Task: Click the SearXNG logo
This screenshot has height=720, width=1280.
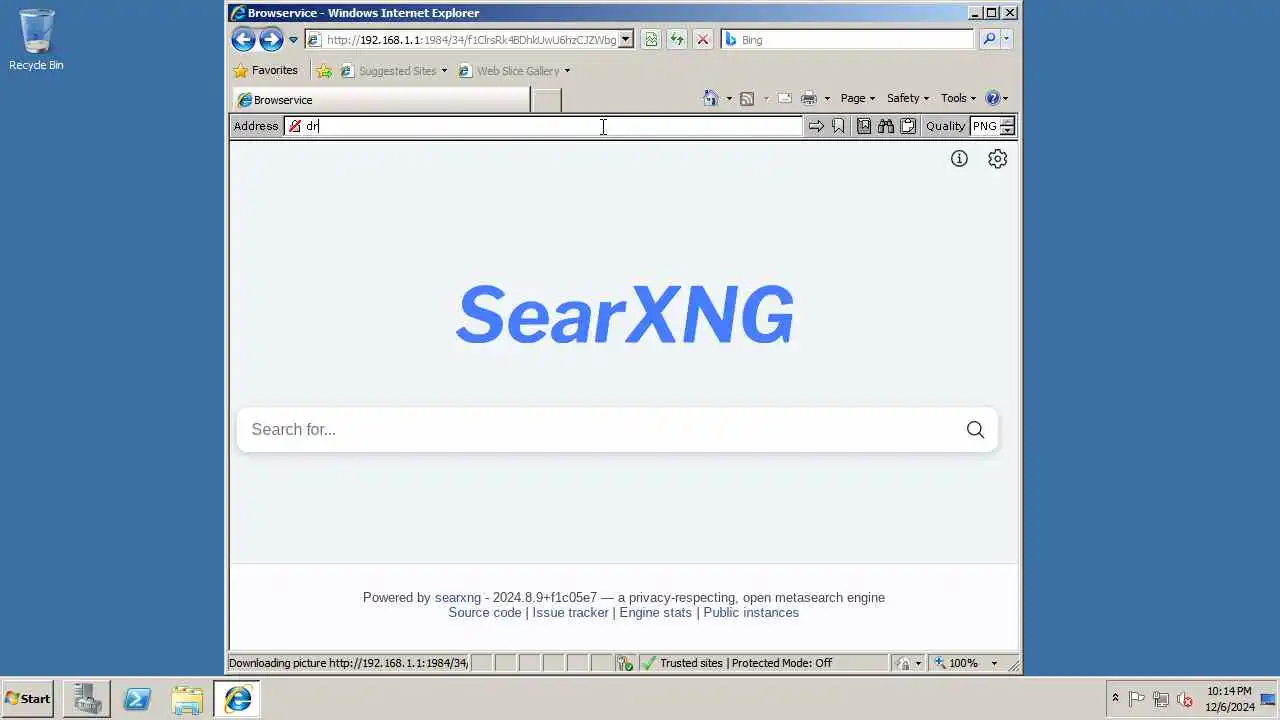Action: [625, 315]
